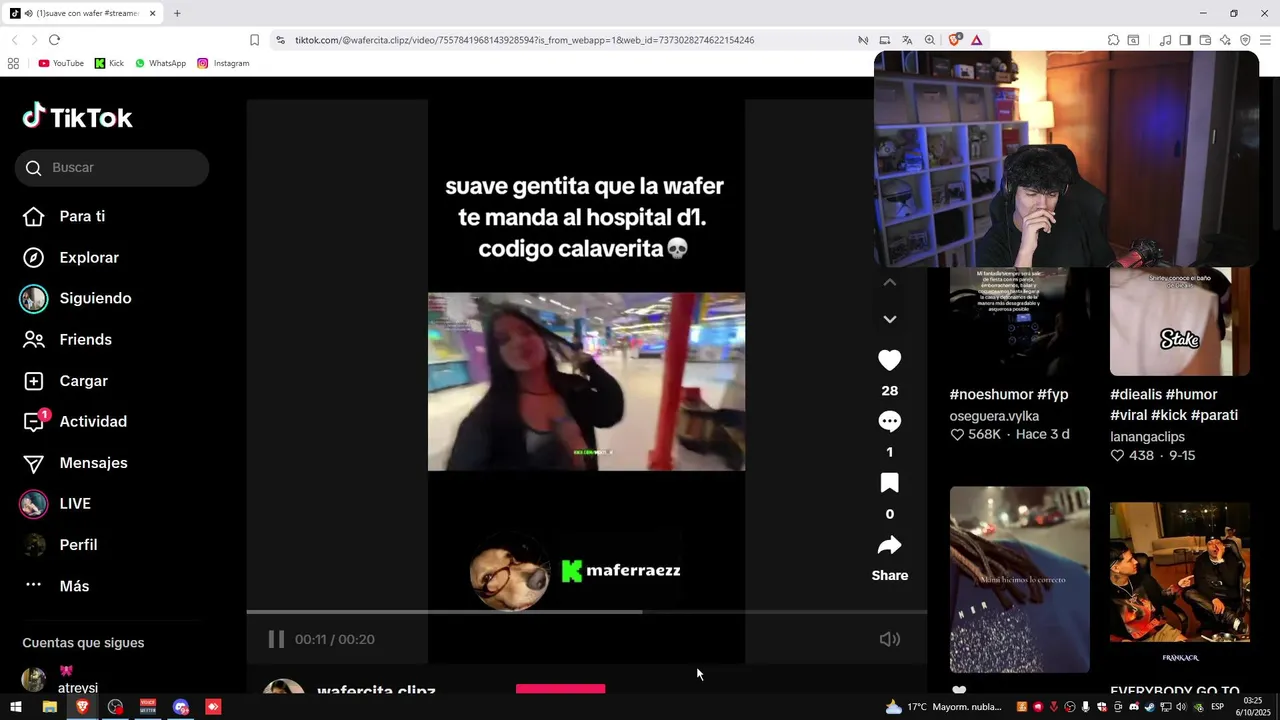Seek along the video progress bar
This screenshot has height=720, width=1280.
[x=586, y=611]
